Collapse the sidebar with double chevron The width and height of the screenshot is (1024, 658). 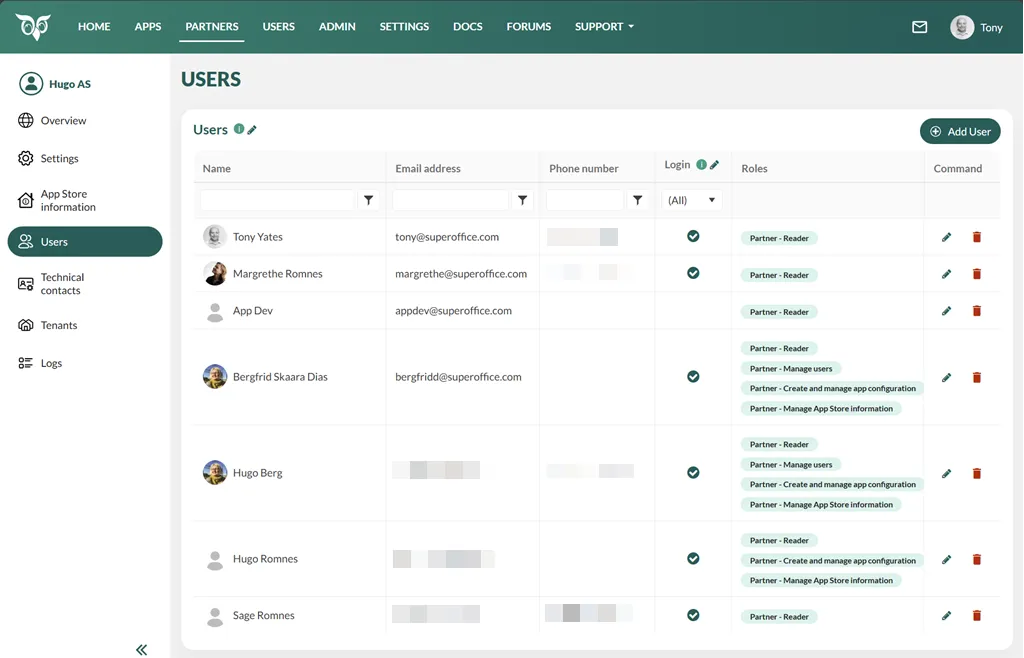pyautogui.click(x=141, y=650)
